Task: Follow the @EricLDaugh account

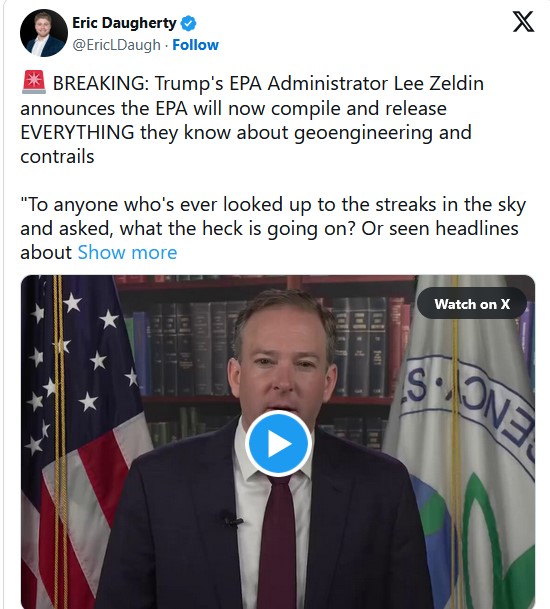Action: tap(195, 45)
